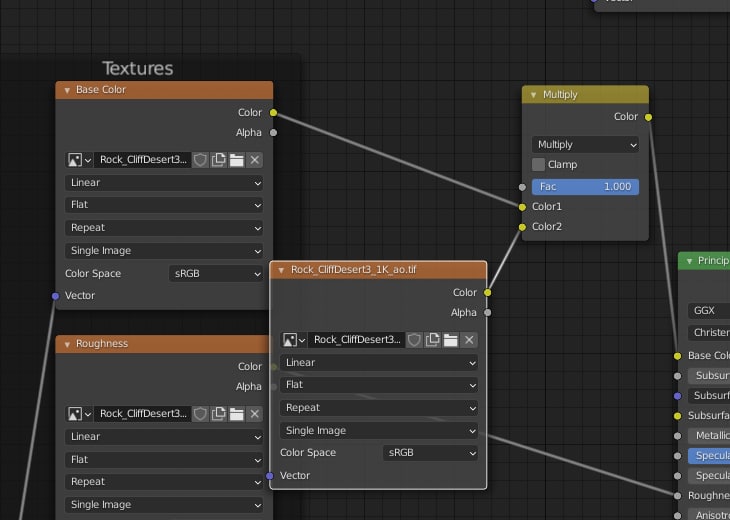Edit image name field in Base Color node
The height and width of the screenshot is (520, 730).
(142, 160)
